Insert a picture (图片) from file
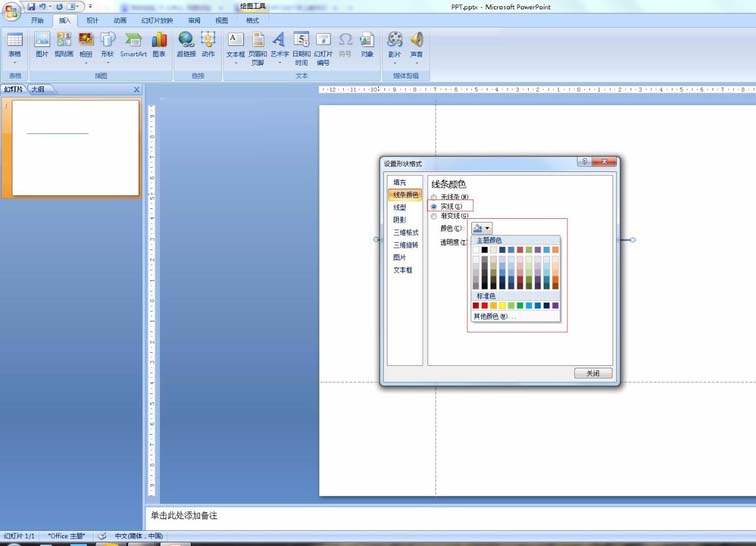Screen dimensions: 756x546 tap(42, 44)
